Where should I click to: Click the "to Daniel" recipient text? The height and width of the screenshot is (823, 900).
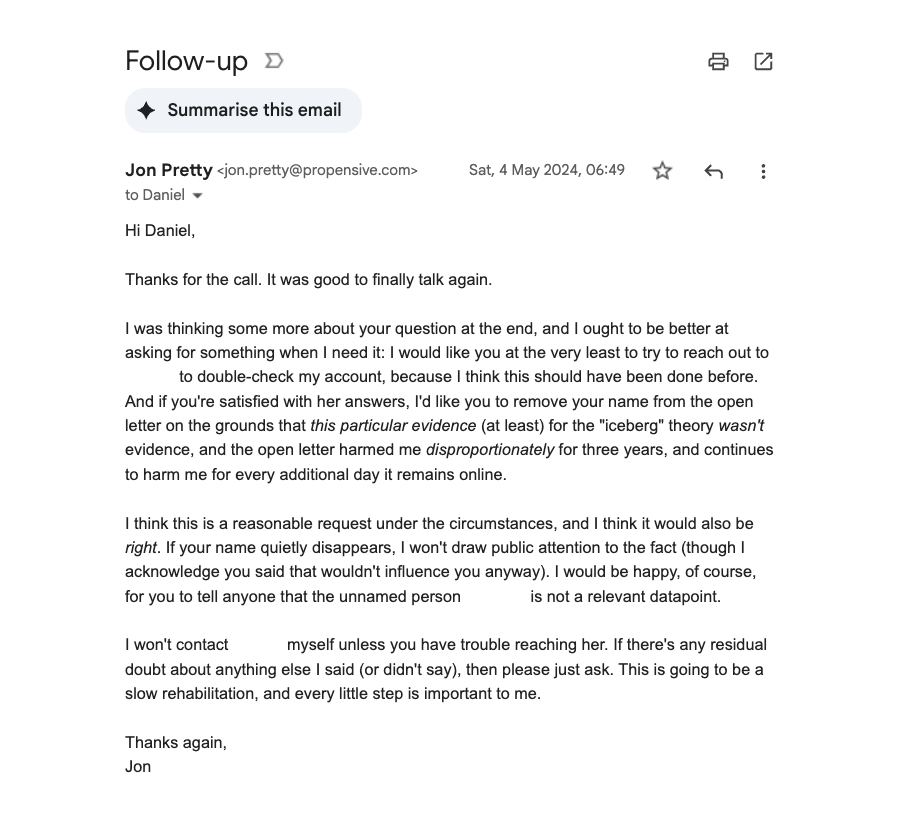[155, 195]
